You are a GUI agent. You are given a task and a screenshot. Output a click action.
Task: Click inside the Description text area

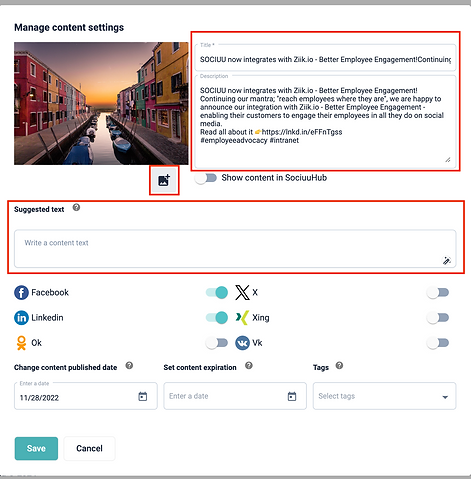(325, 122)
